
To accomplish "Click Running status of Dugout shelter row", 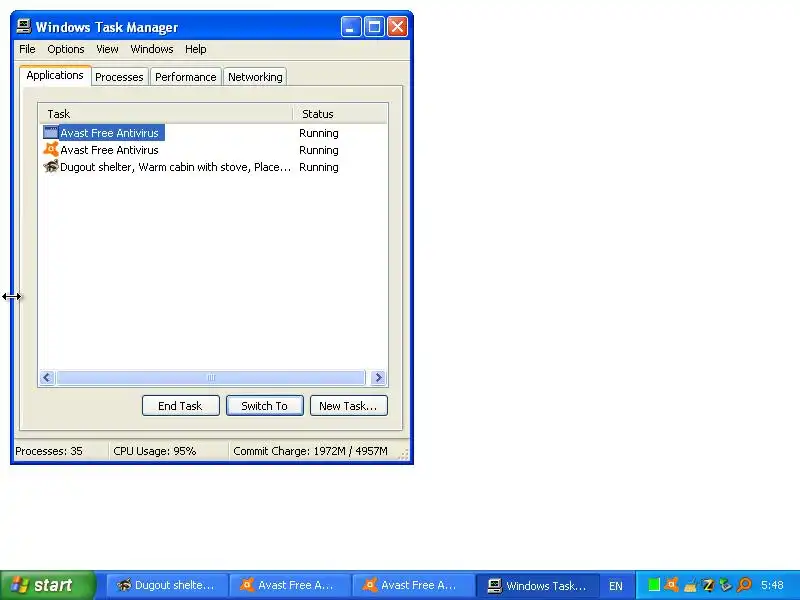I will (319, 167).
